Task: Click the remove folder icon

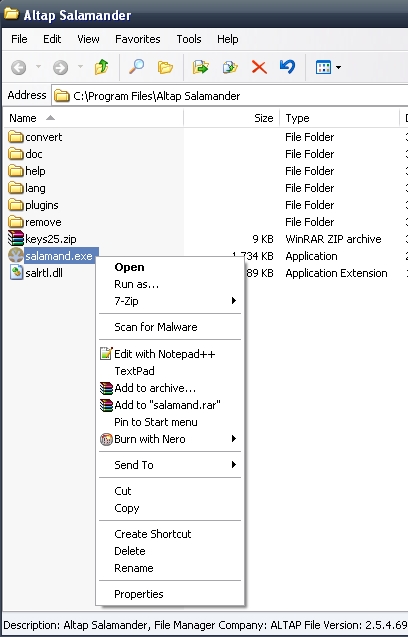Action: (x=16, y=222)
